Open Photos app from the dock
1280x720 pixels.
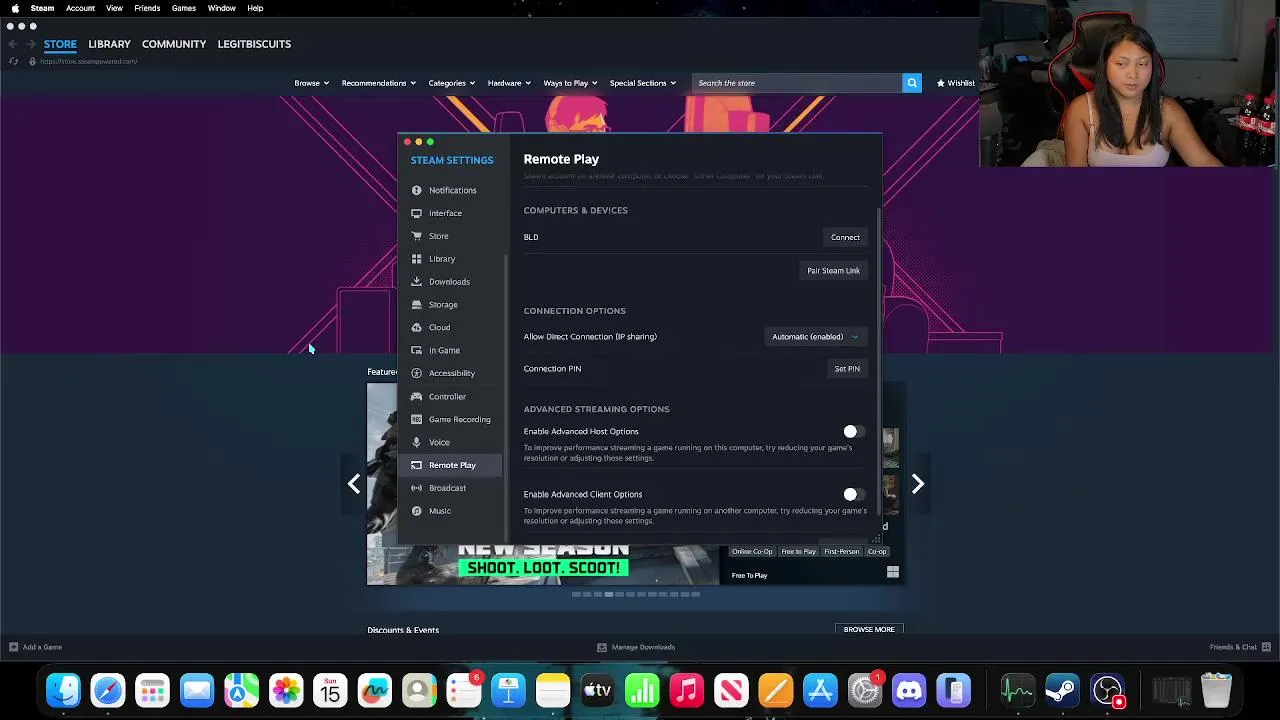286,690
